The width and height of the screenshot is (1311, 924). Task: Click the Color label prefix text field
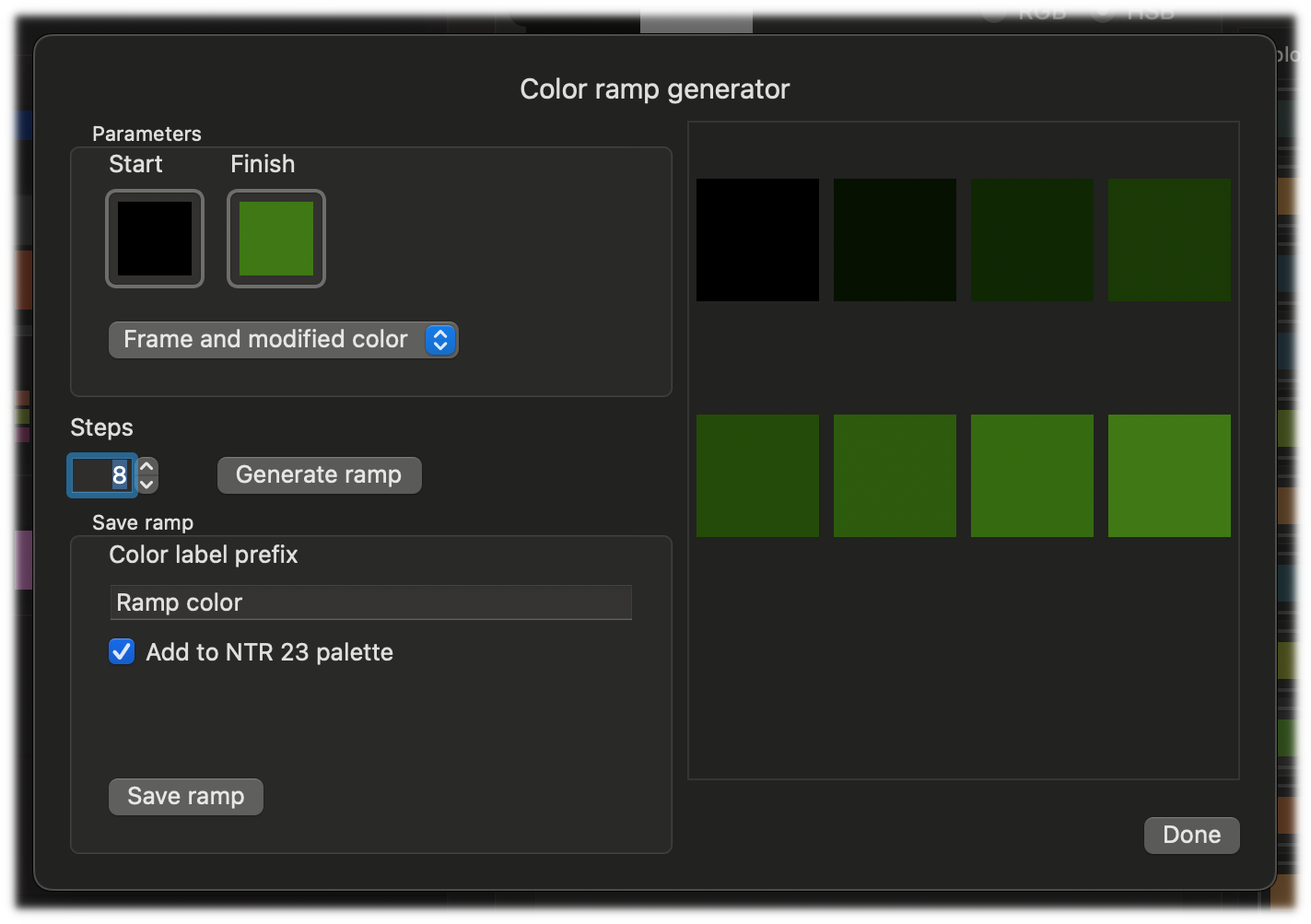[370, 602]
